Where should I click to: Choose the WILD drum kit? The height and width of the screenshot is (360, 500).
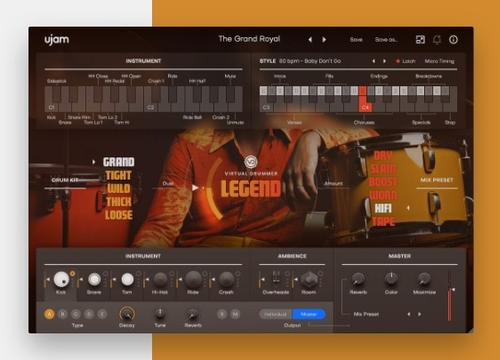119,188
